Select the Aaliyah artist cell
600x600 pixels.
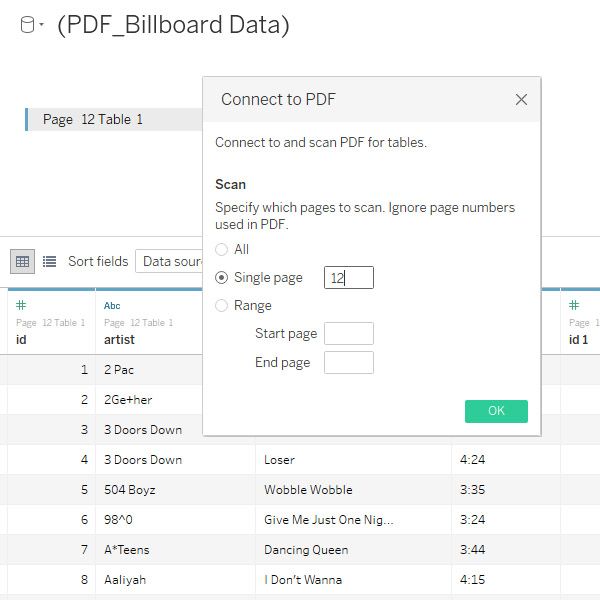click(x=127, y=579)
